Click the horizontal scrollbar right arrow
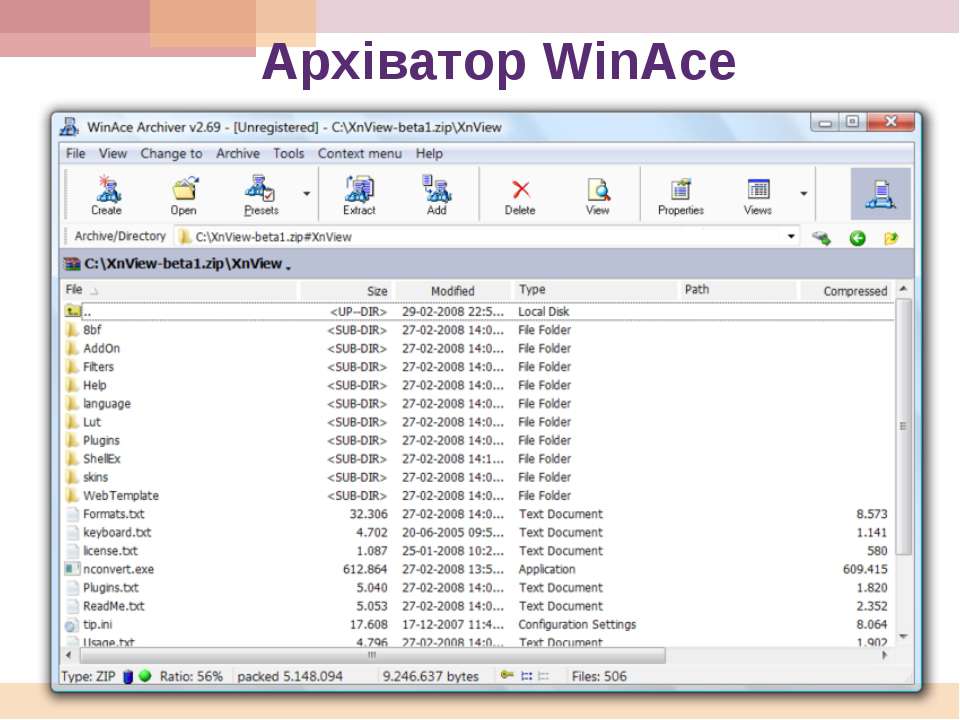Screen dimensions: 960x720 (x=885, y=655)
